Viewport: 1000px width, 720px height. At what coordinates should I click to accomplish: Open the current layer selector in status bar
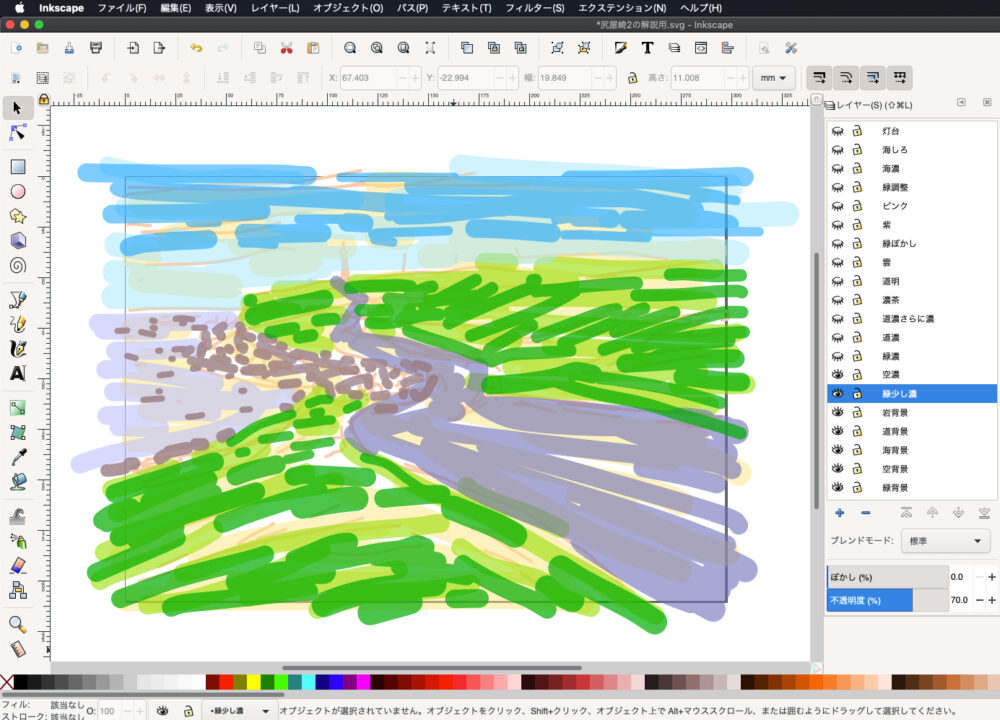click(240, 711)
